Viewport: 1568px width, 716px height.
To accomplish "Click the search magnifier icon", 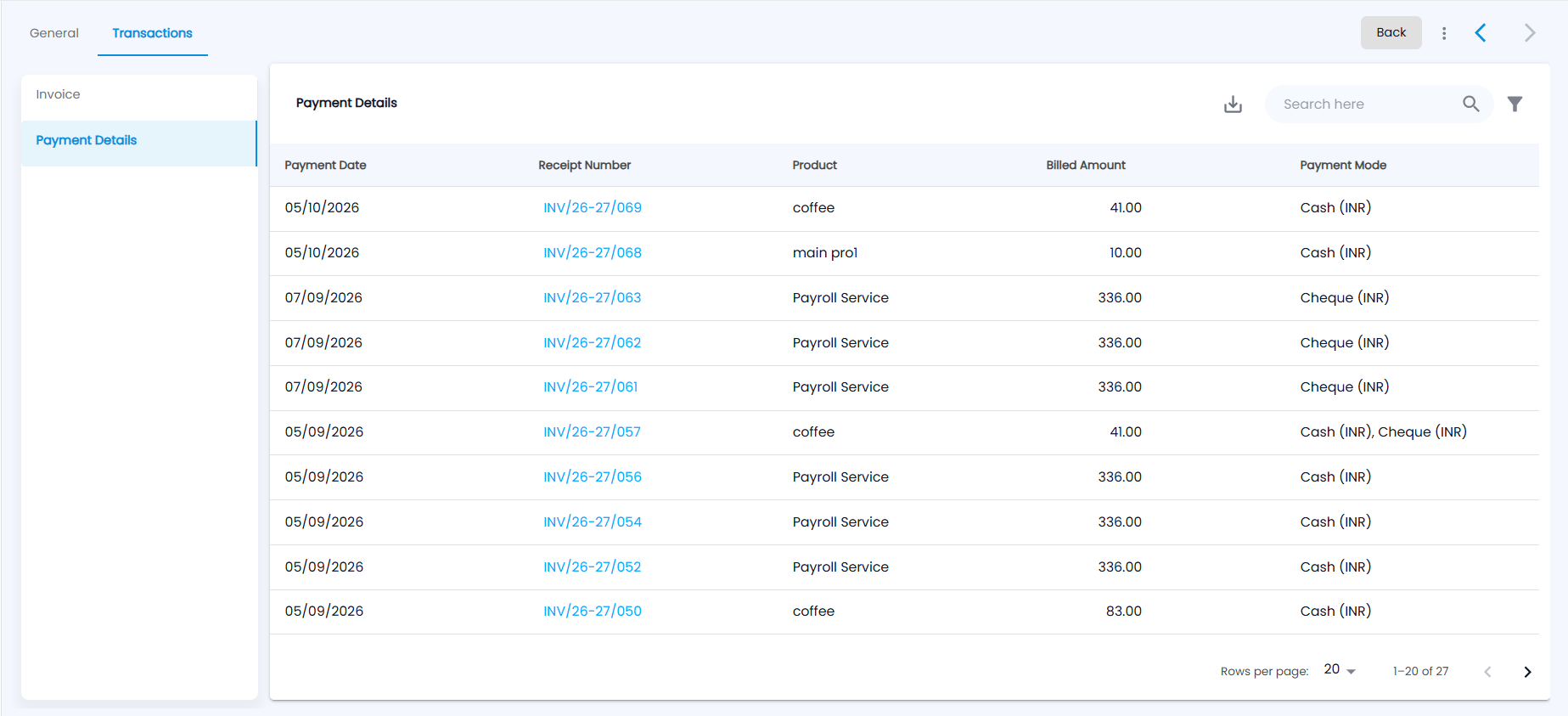I will click(1471, 104).
